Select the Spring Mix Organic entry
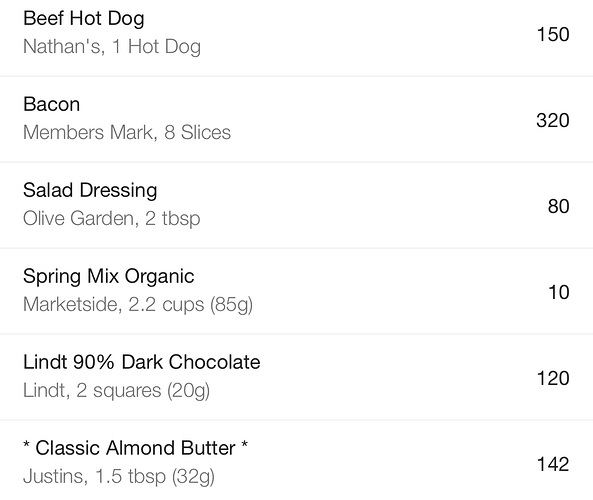The width and height of the screenshot is (593, 500). [x=296, y=291]
